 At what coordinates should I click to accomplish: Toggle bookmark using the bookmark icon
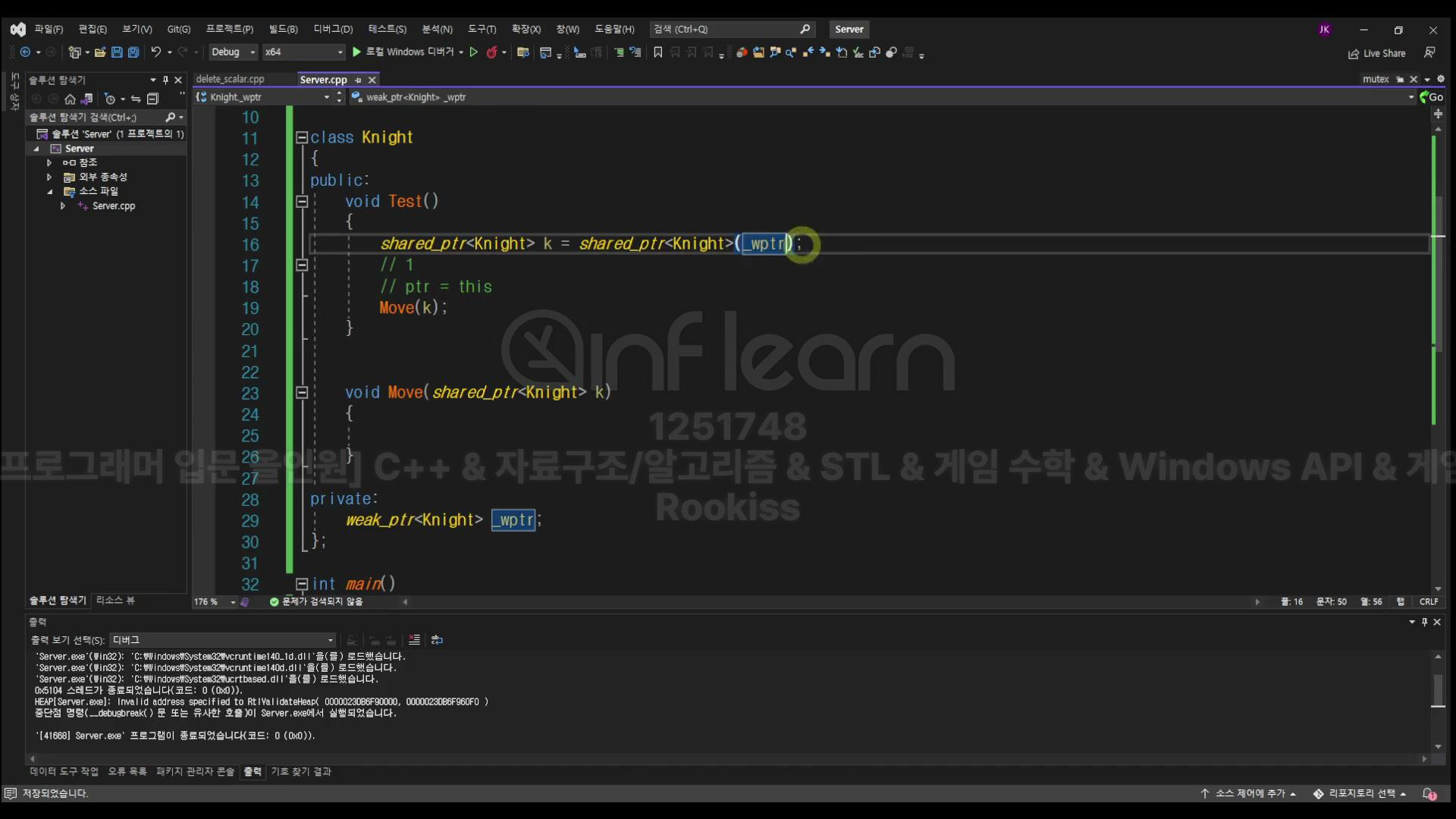pos(657,52)
